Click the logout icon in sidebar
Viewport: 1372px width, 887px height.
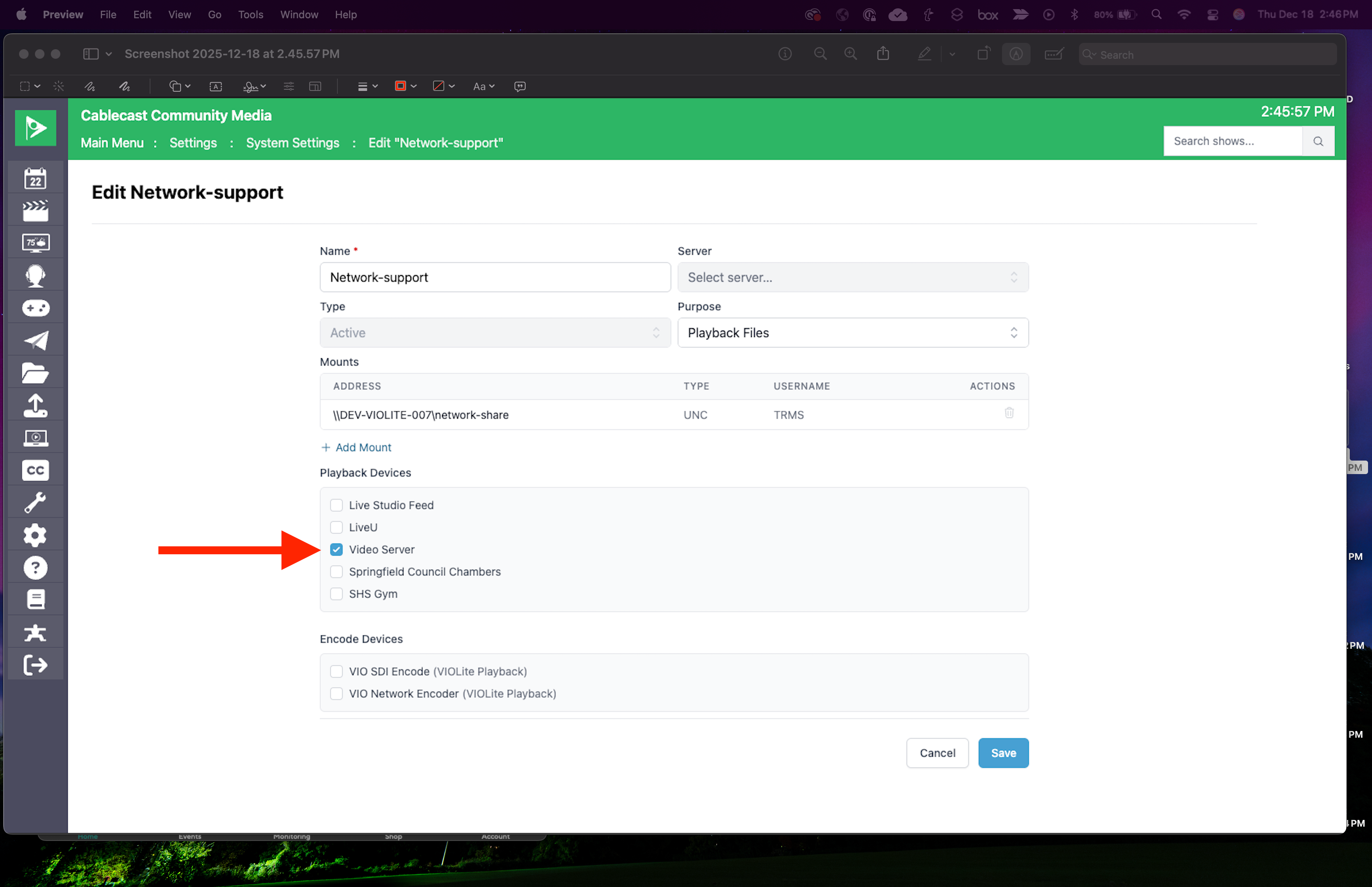point(35,665)
